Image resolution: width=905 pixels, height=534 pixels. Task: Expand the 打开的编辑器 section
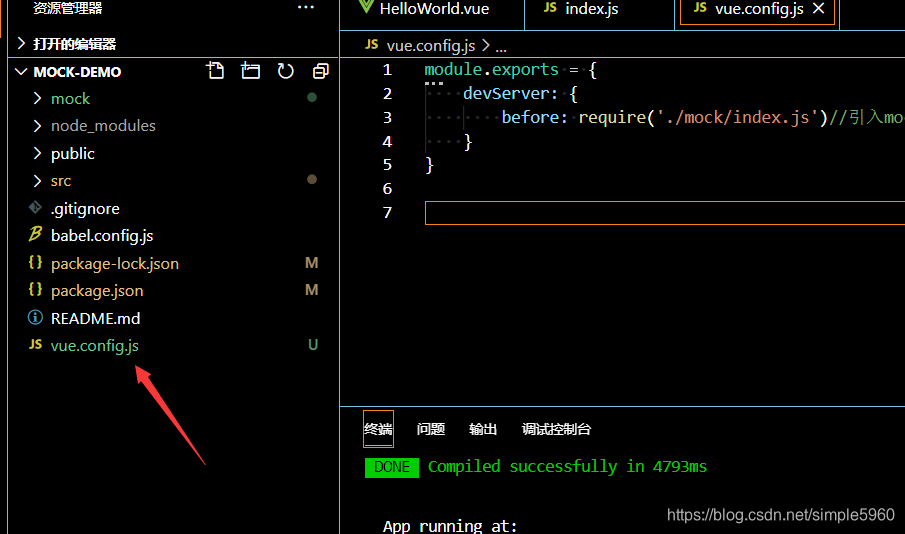click(21, 43)
